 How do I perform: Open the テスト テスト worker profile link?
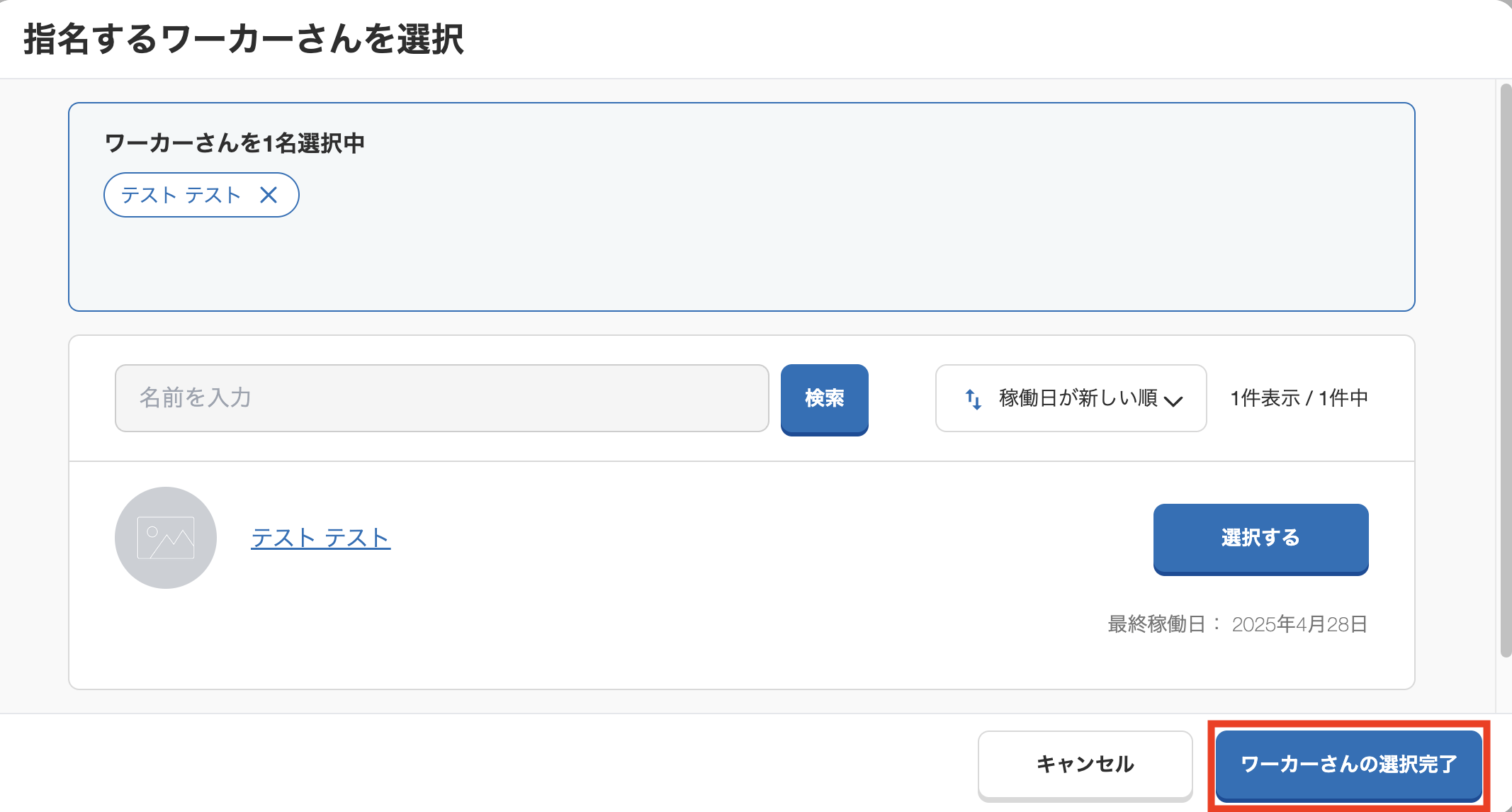[320, 538]
